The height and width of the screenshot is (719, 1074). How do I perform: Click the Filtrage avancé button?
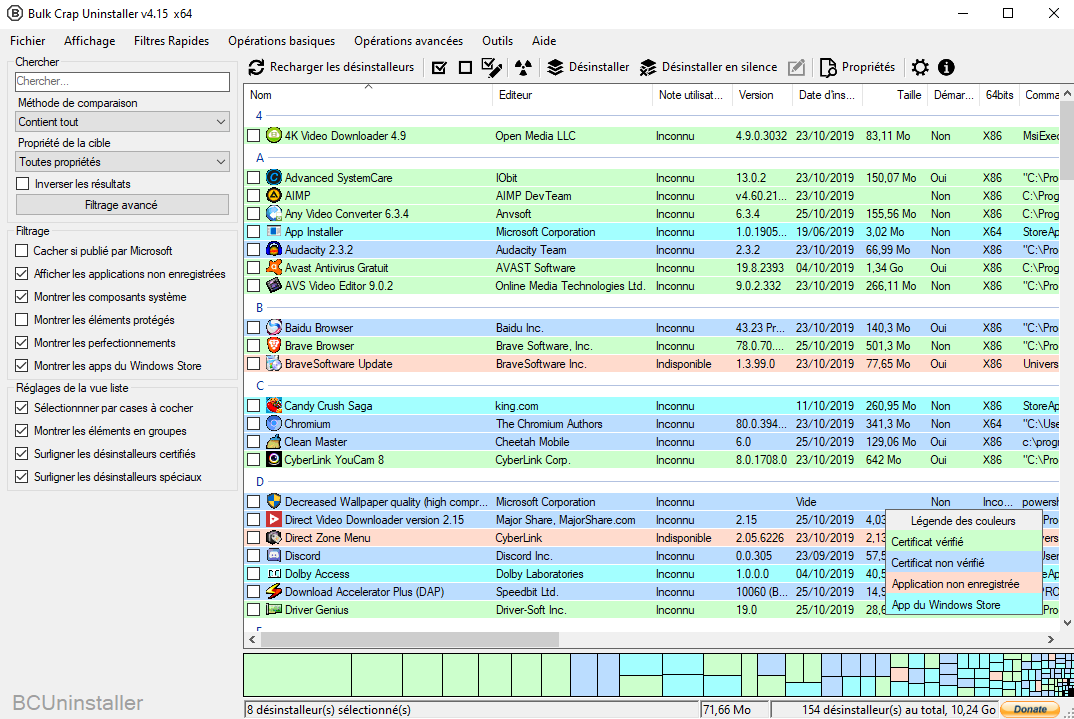pos(122,205)
